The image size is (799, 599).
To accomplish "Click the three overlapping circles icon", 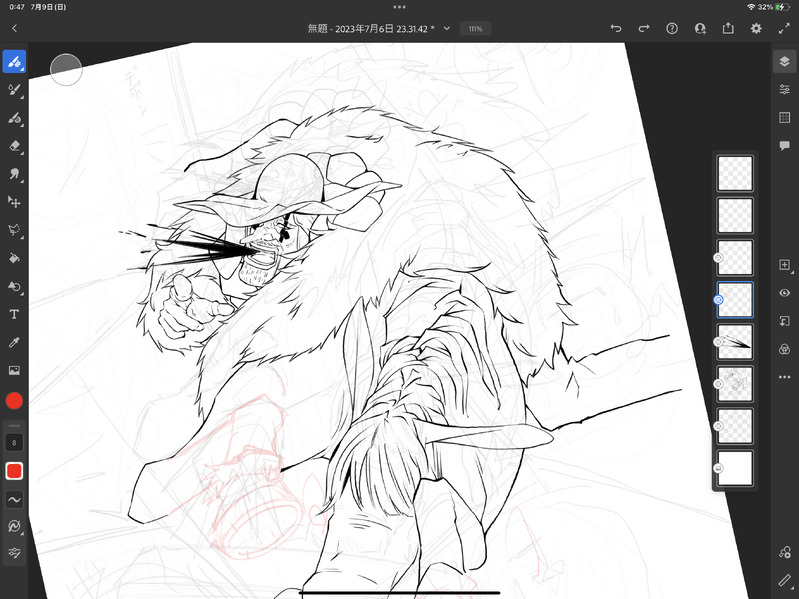I will tap(785, 349).
